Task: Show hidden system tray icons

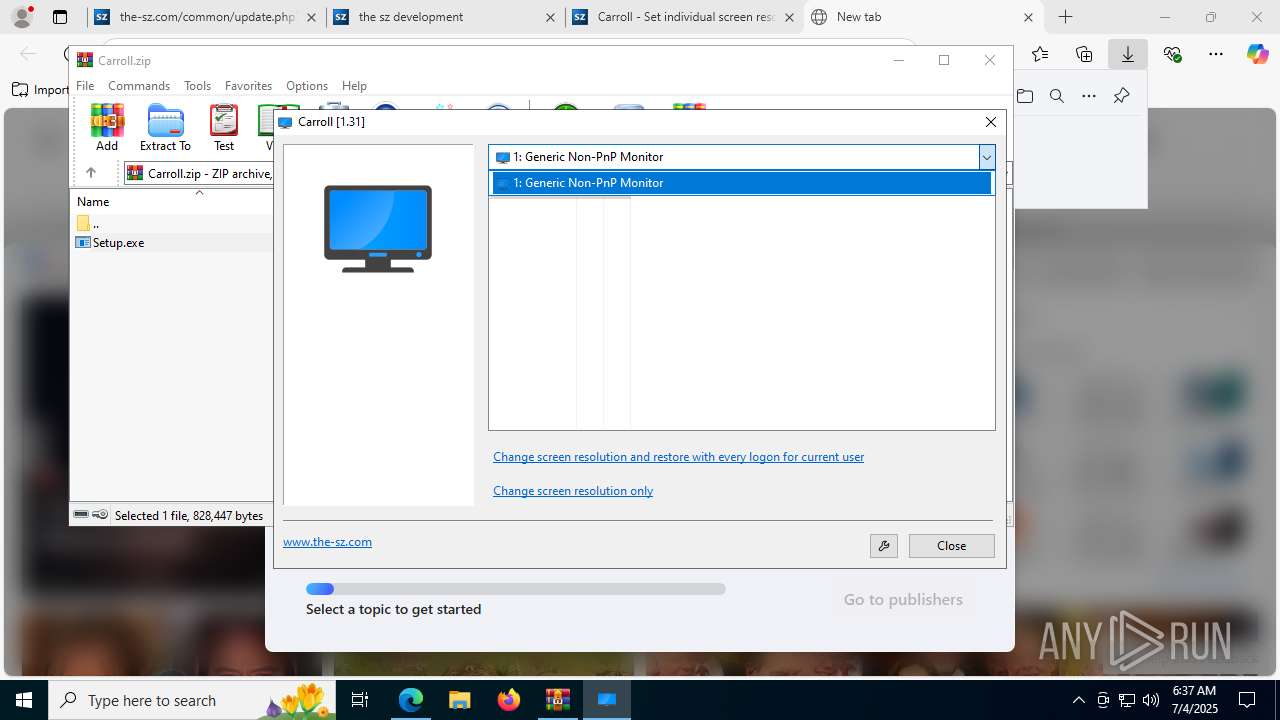Action: [1078, 700]
